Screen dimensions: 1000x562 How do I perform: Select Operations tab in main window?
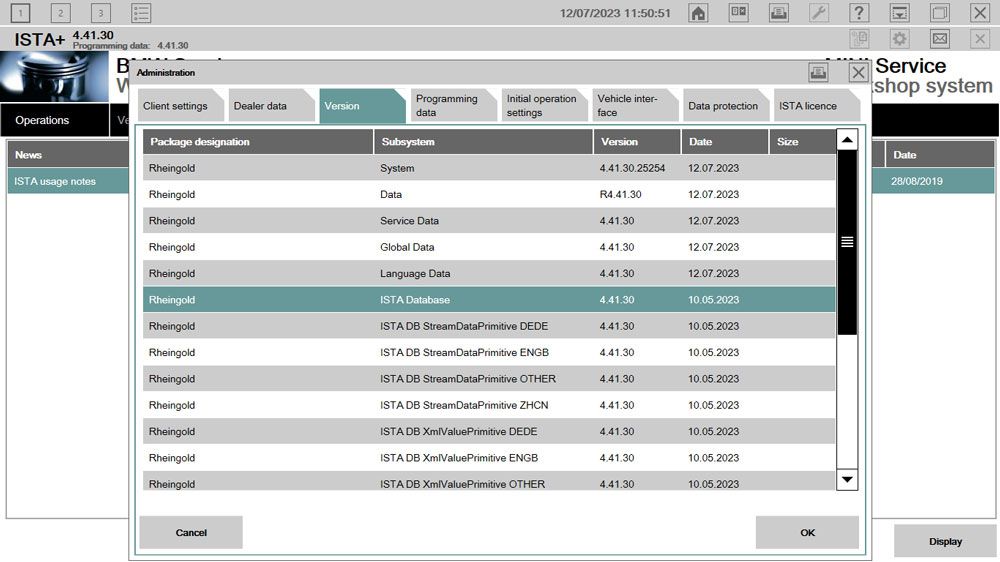click(x=55, y=120)
